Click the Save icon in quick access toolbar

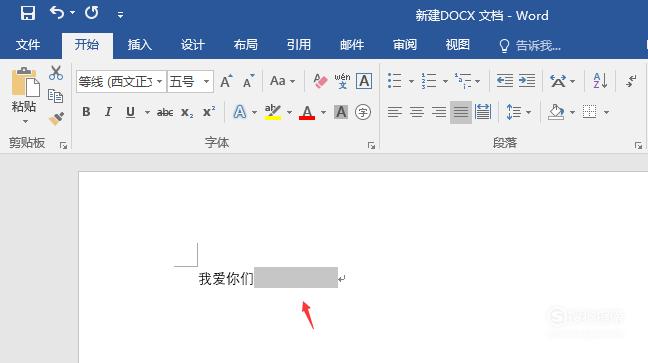point(28,13)
